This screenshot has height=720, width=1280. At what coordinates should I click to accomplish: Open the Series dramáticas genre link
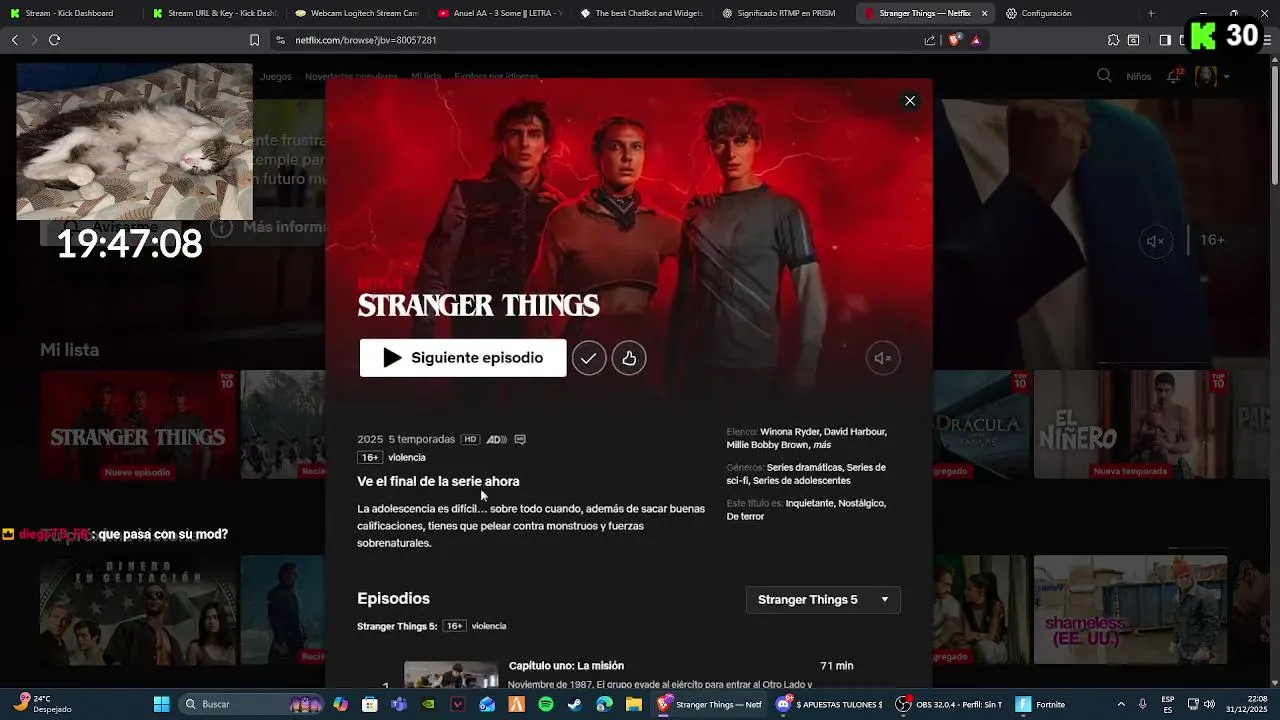[x=804, y=468]
